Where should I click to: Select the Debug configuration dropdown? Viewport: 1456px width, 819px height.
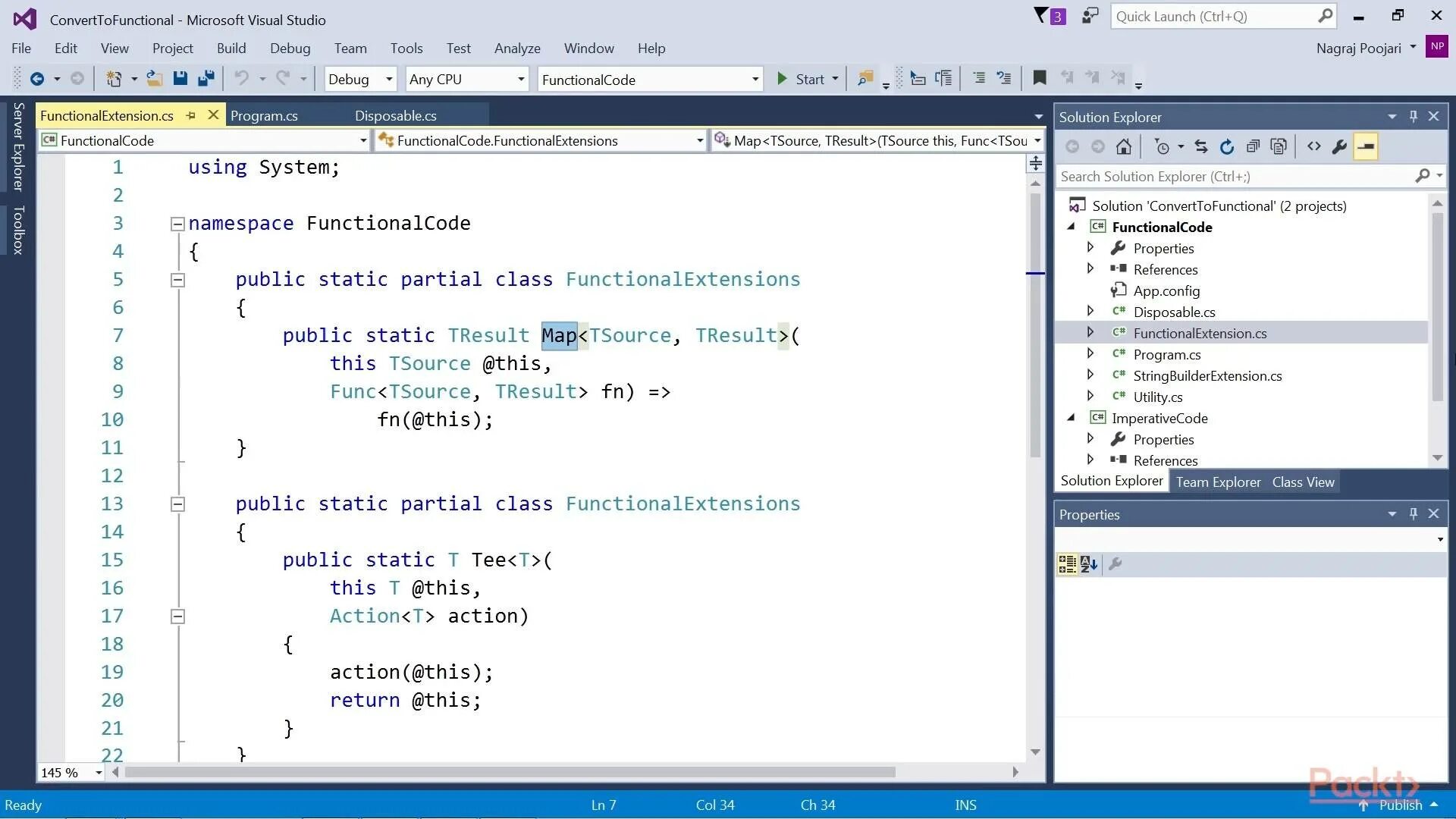360,79
